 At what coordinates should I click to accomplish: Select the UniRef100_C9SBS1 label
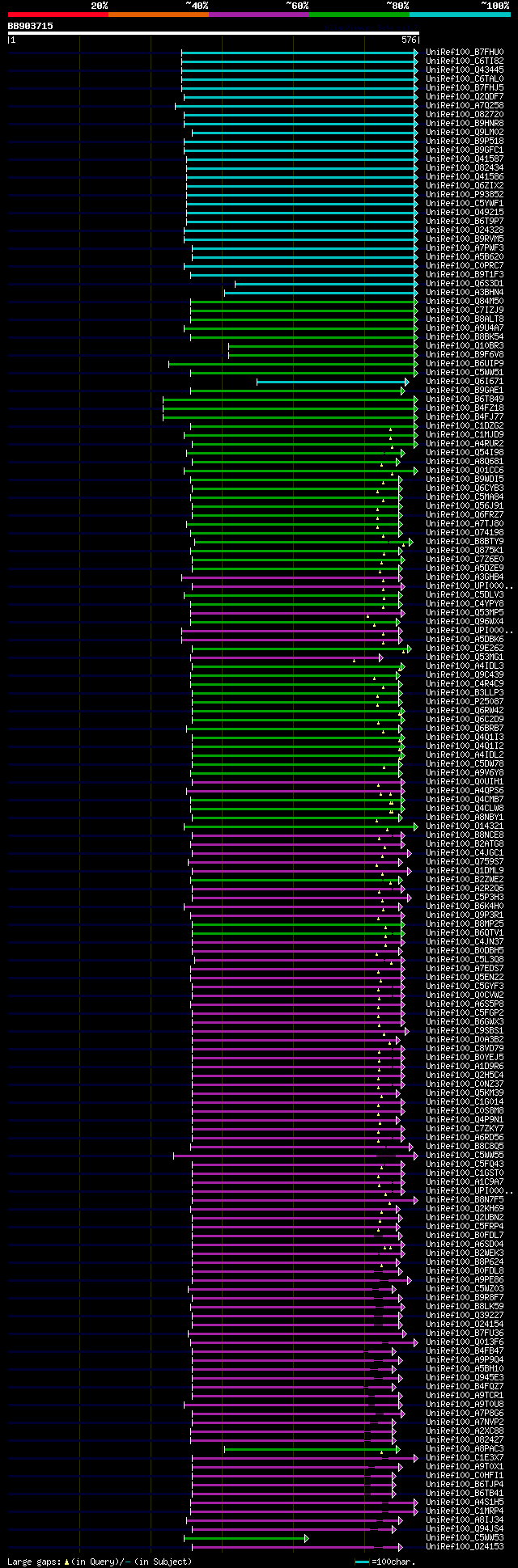point(465,1031)
